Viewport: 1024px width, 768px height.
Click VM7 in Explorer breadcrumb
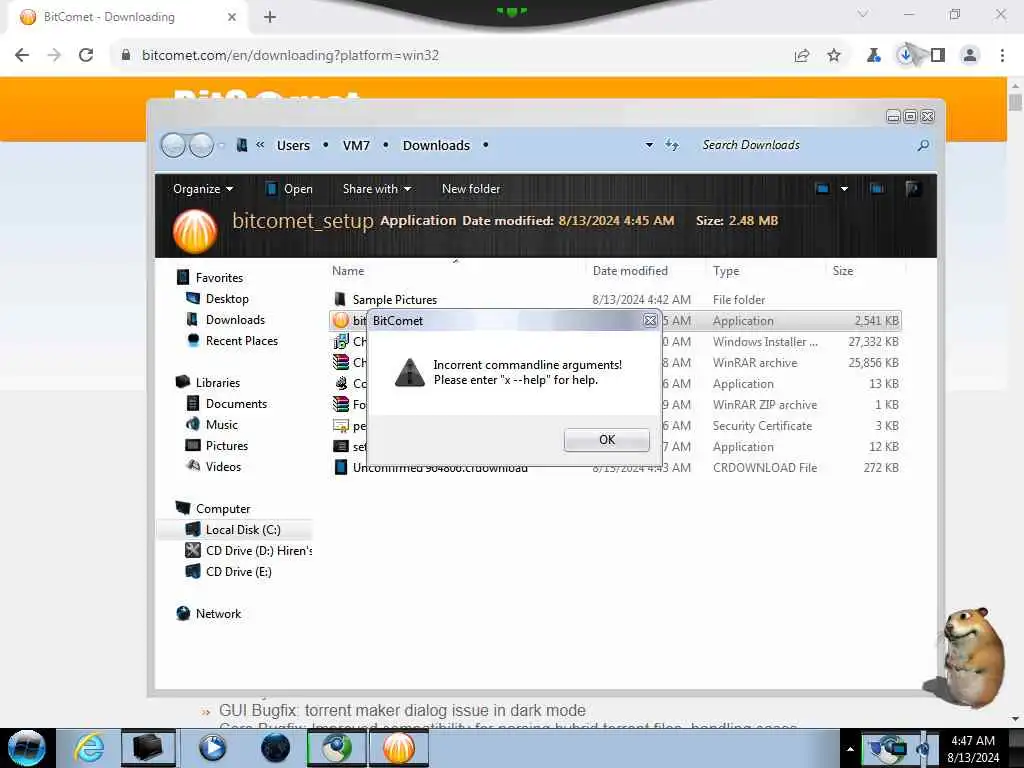pyautogui.click(x=356, y=145)
